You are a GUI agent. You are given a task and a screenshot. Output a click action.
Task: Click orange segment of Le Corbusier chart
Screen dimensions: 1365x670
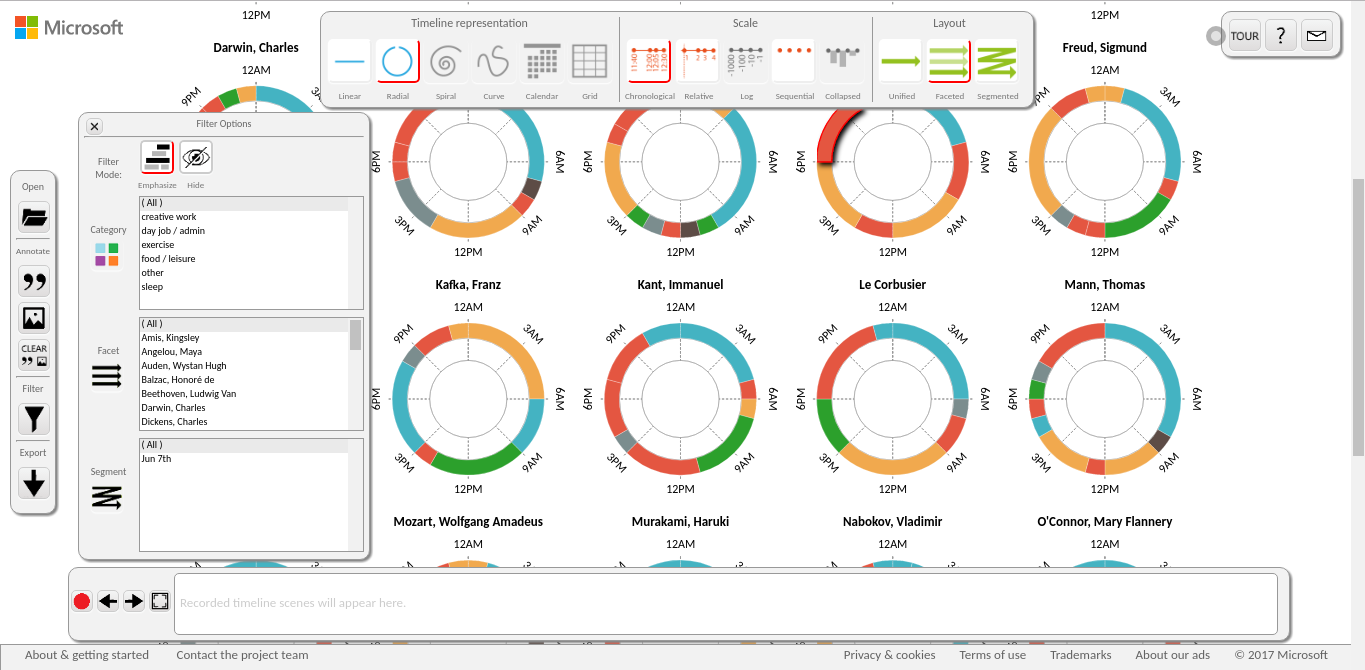[x=893, y=466]
